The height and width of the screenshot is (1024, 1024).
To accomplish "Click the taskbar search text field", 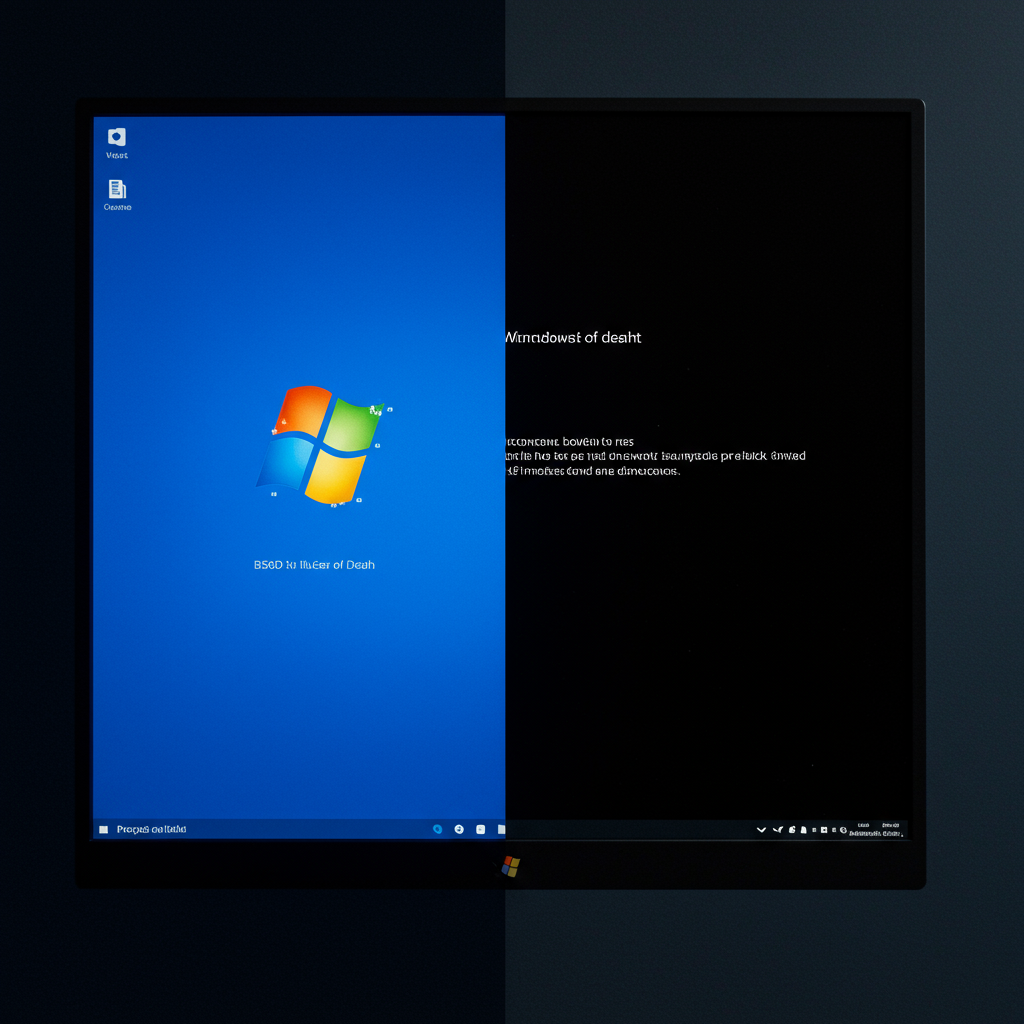I will pos(152,829).
